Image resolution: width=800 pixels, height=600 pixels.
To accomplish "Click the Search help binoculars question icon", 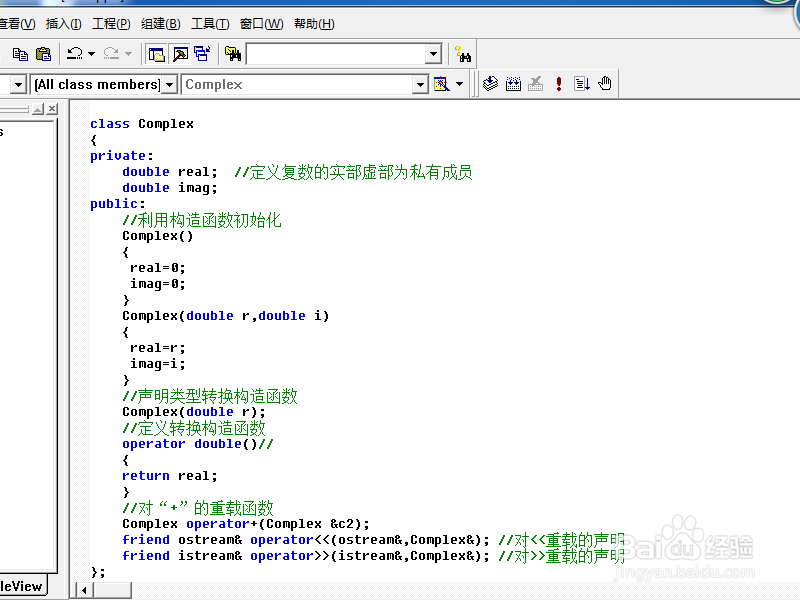I will coord(463,54).
